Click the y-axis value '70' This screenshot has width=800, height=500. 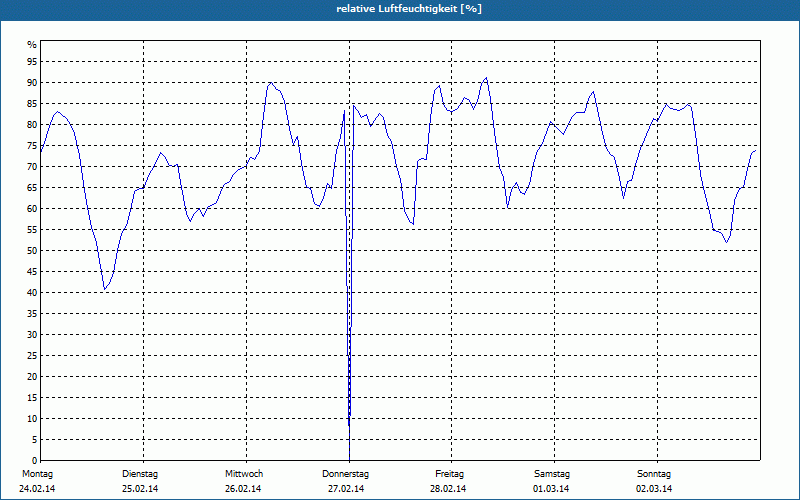pos(32,167)
